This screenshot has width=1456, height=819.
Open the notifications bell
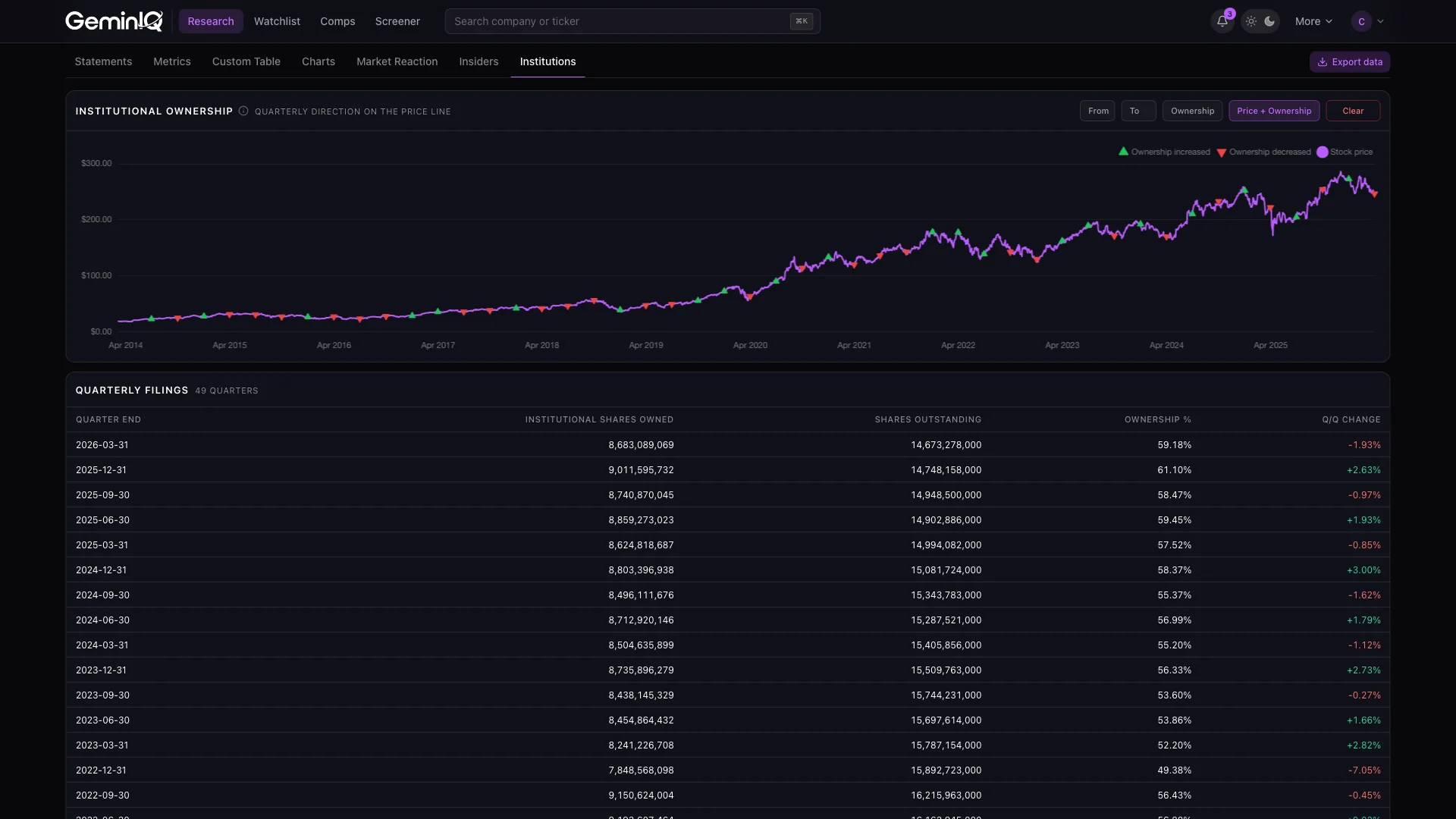pyautogui.click(x=1222, y=21)
